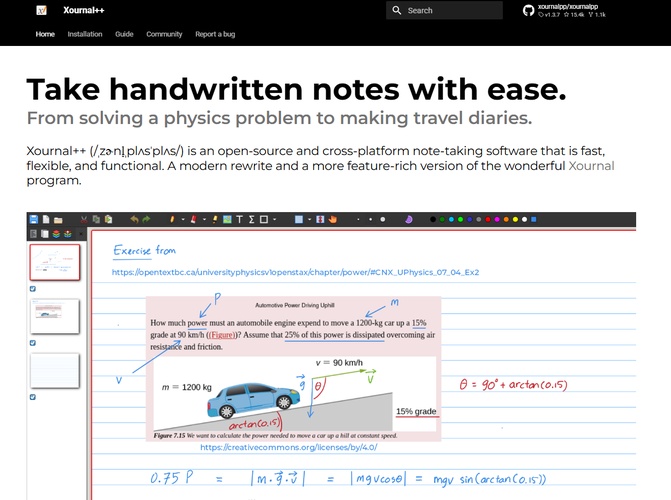Click the Xournal++ logo icon in header
671x500 pixels.
tap(42, 10)
